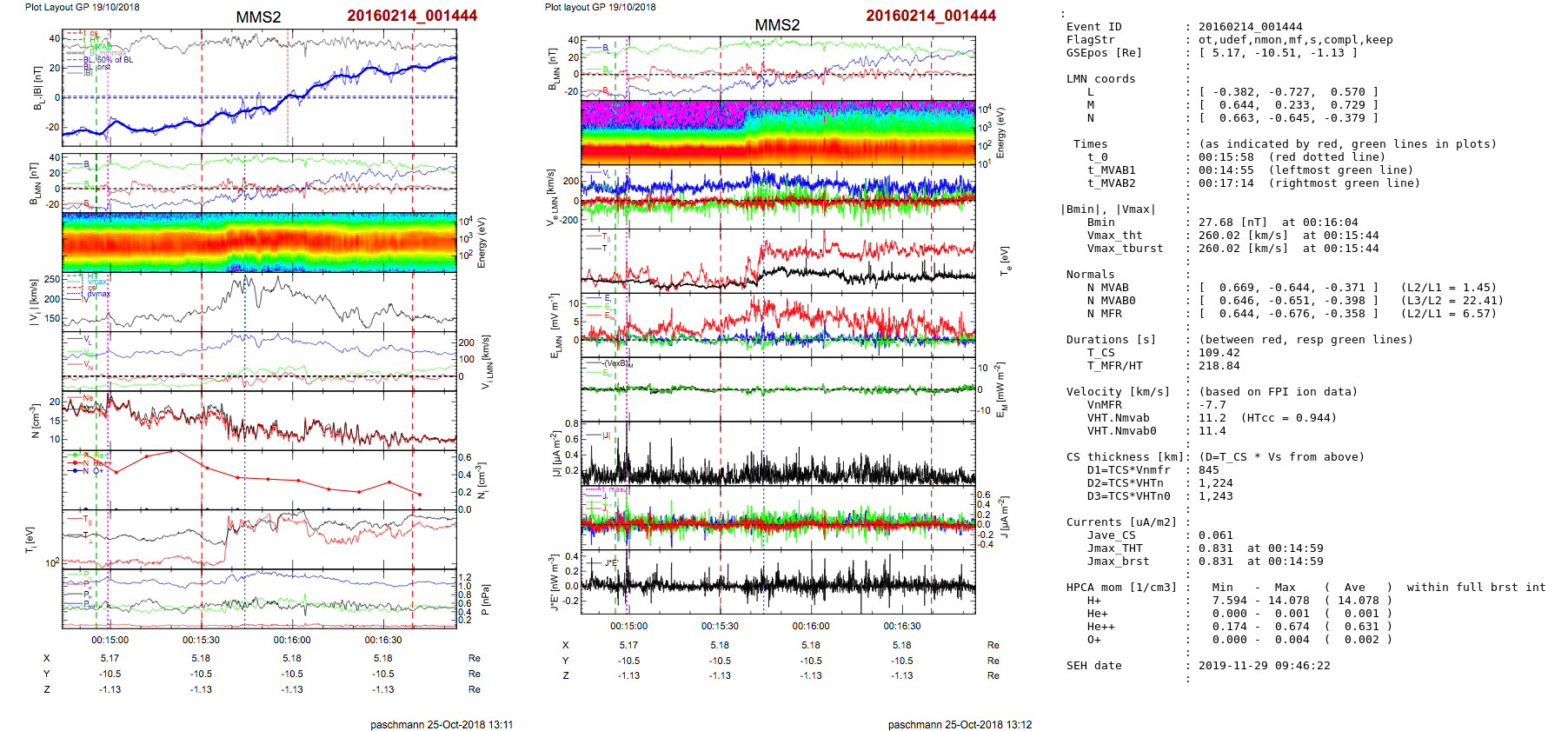Click the T_CS duration value 109.42
This screenshot has width=1568, height=731.
tap(1216, 353)
